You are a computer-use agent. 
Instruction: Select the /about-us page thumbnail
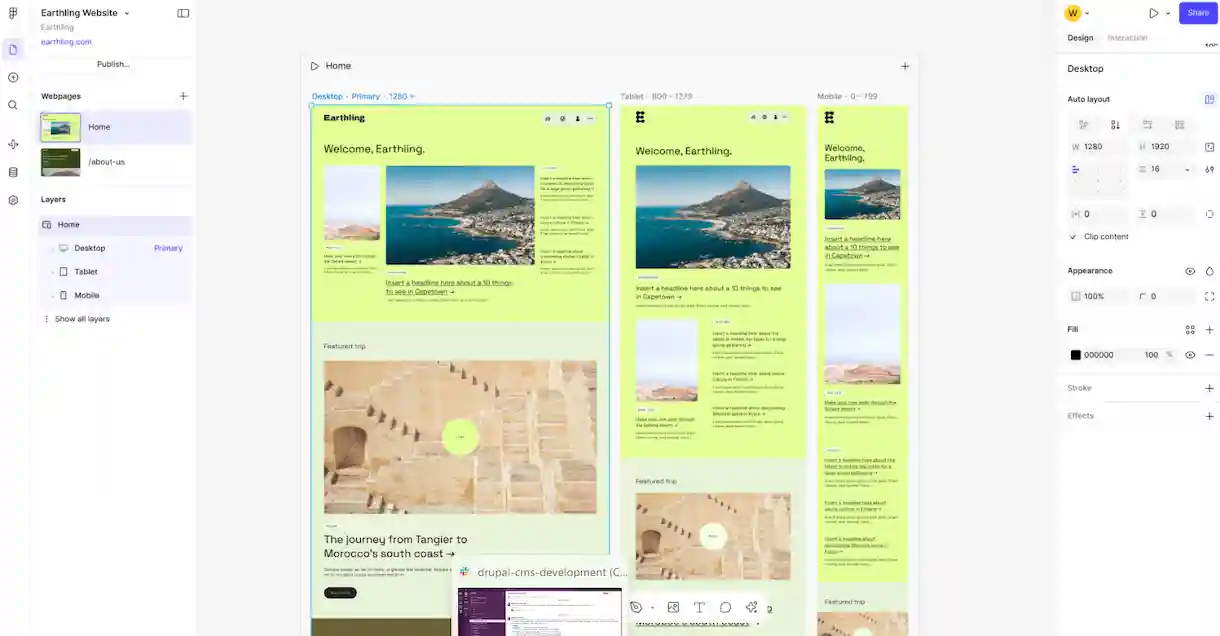pyautogui.click(x=60, y=161)
